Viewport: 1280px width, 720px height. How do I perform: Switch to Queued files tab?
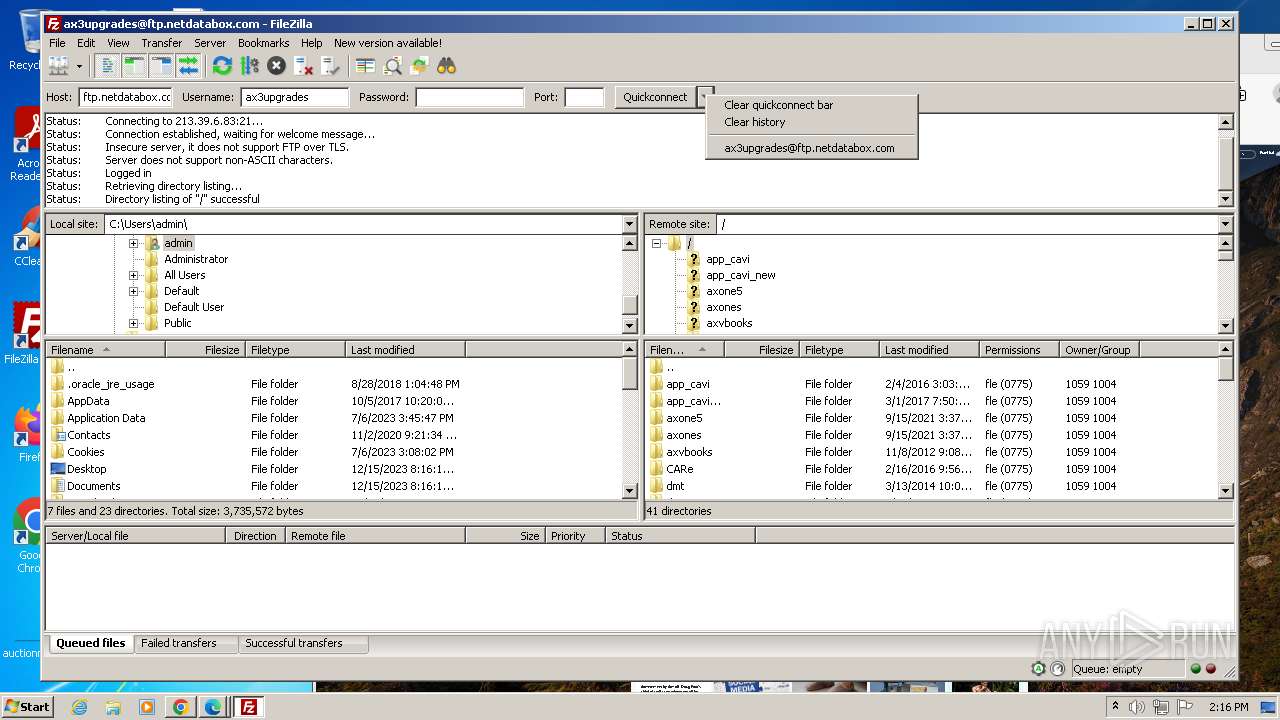(91, 643)
